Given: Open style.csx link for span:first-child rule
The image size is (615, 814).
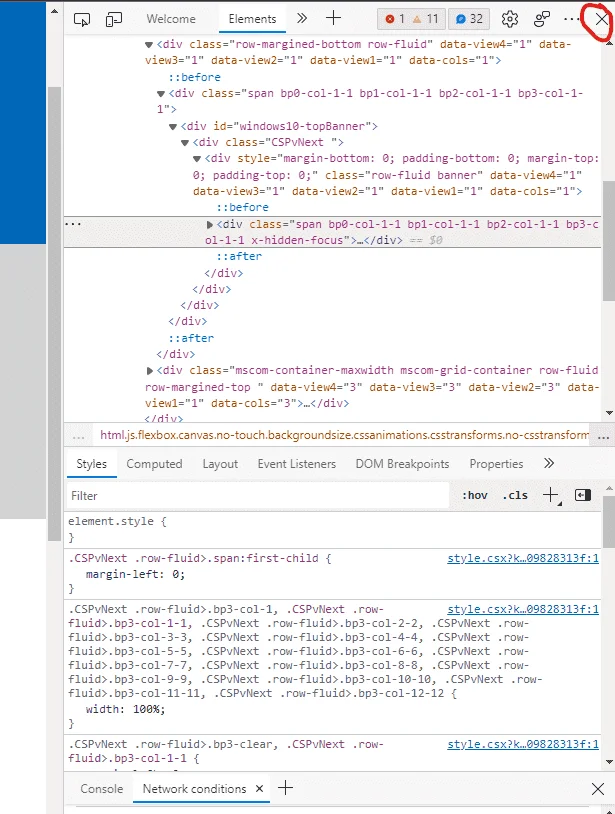Looking at the screenshot, I should [523, 559].
